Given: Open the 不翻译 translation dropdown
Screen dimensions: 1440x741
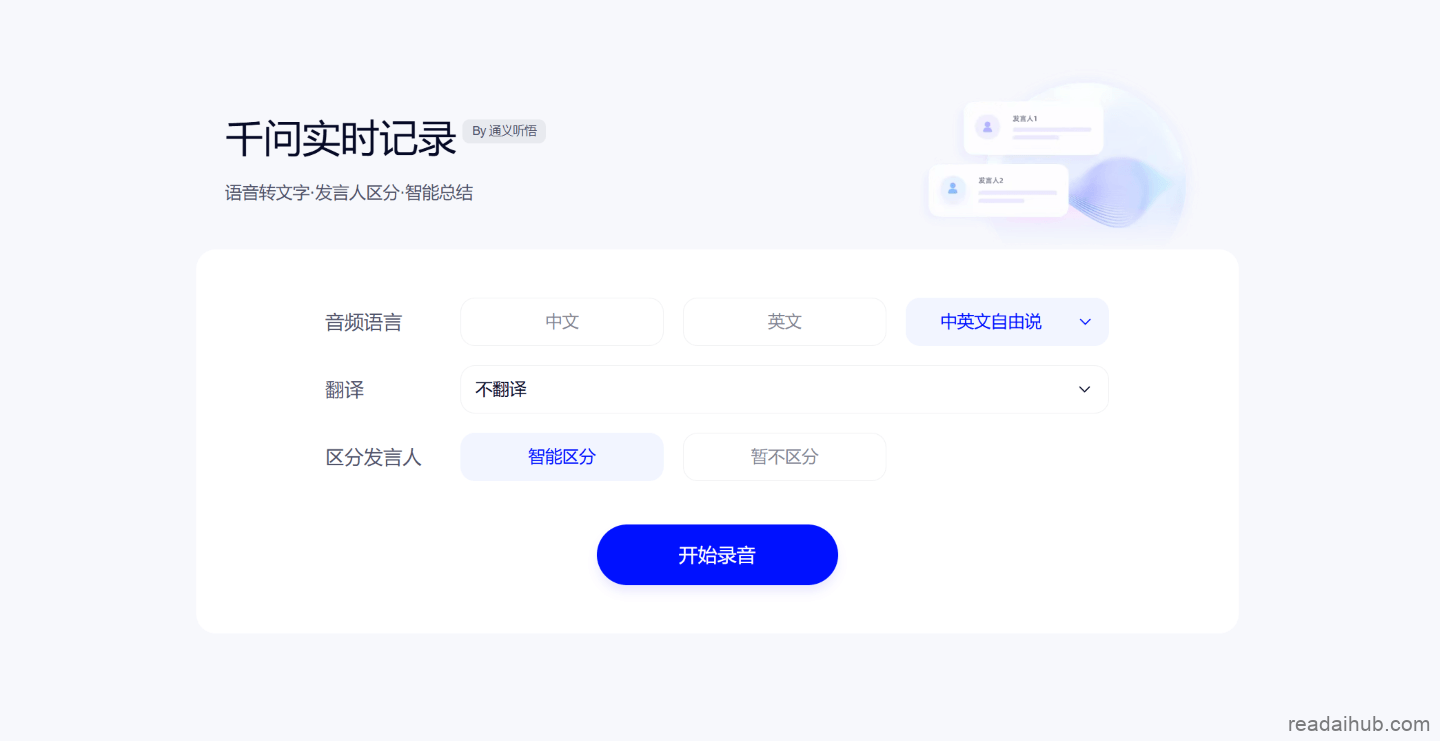Looking at the screenshot, I should click(784, 389).
